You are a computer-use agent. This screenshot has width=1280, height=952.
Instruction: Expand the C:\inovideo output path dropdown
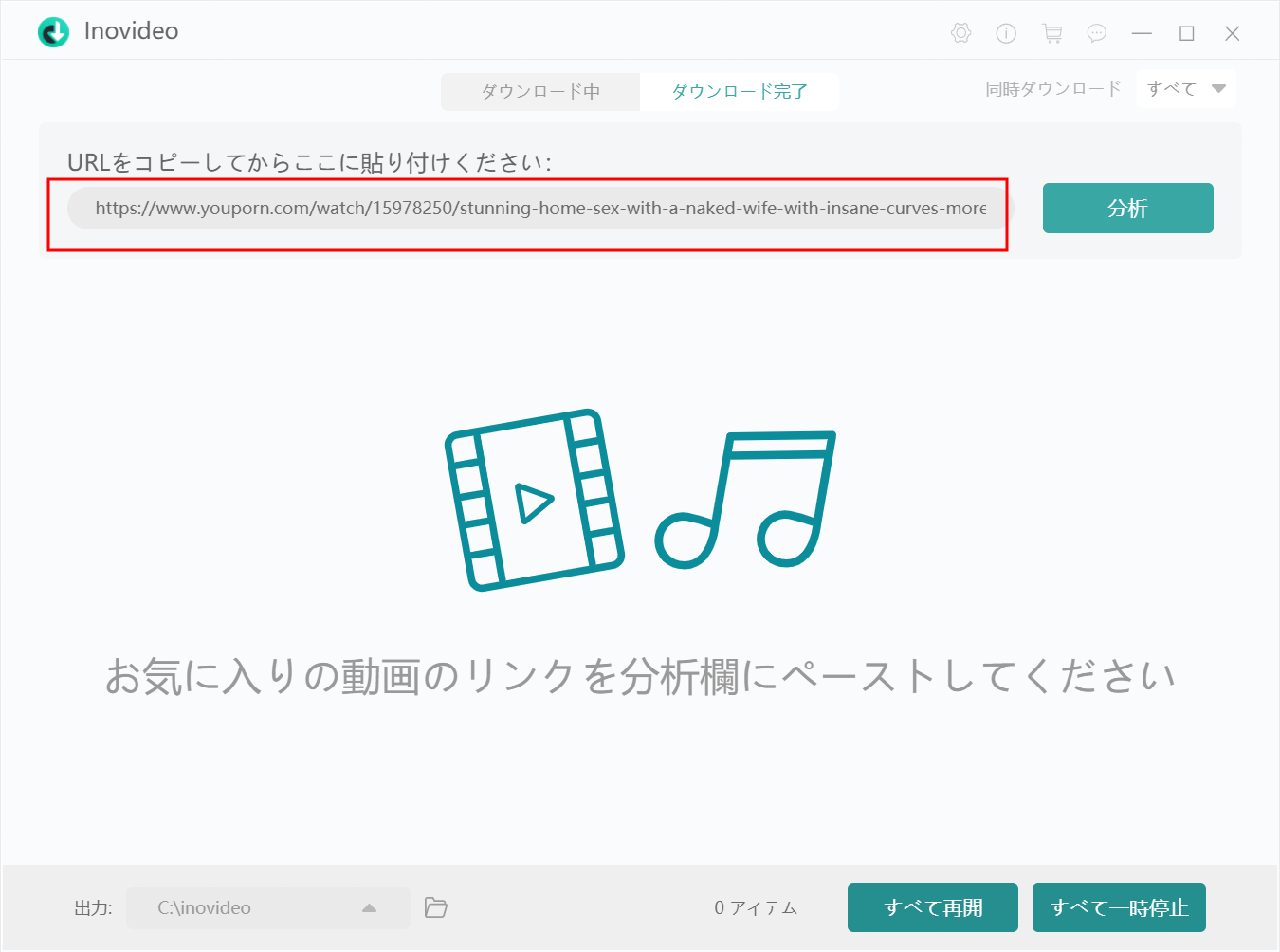[x=268, y=907]
